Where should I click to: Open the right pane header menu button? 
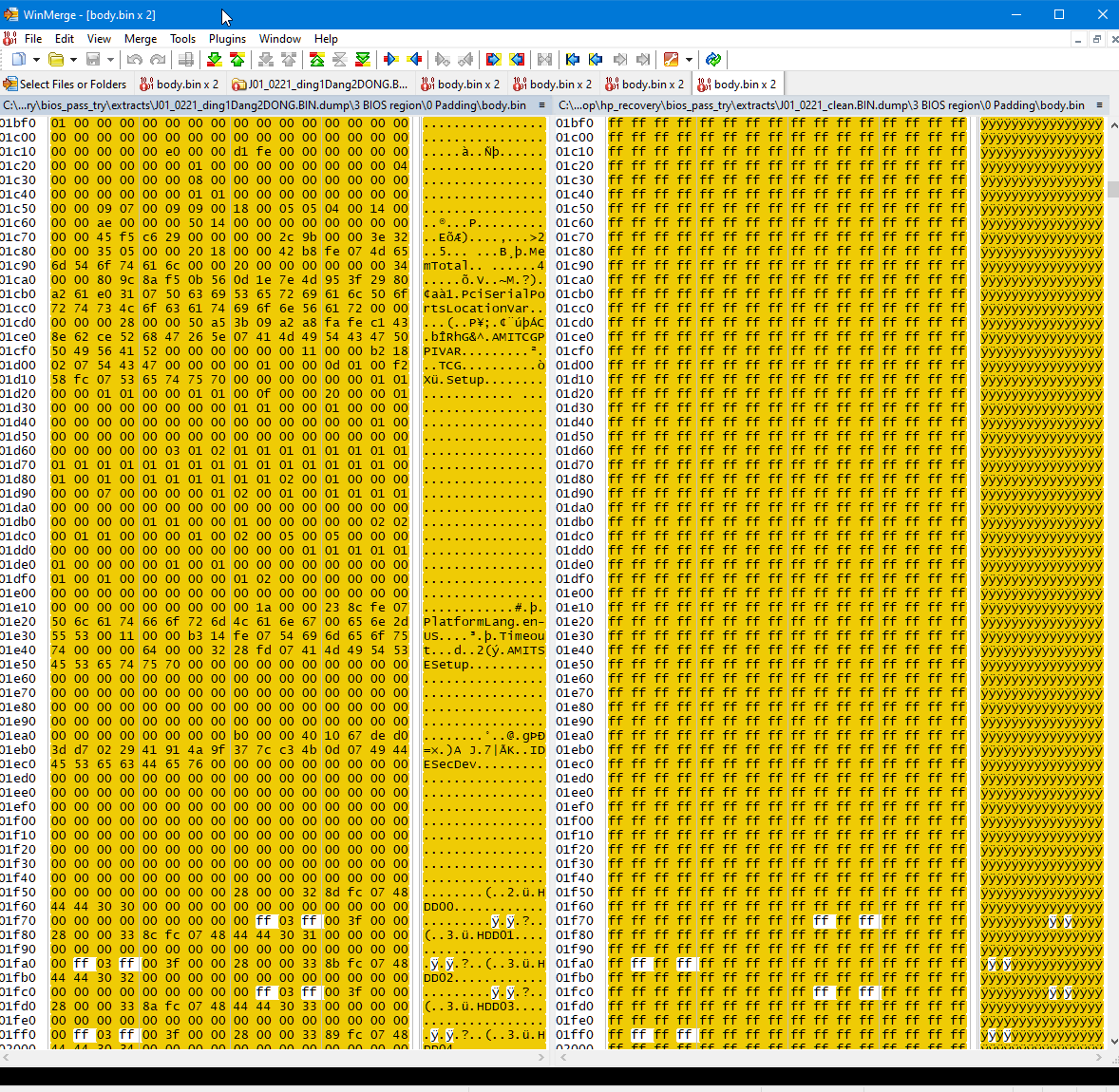click(x=1099, y=105)
